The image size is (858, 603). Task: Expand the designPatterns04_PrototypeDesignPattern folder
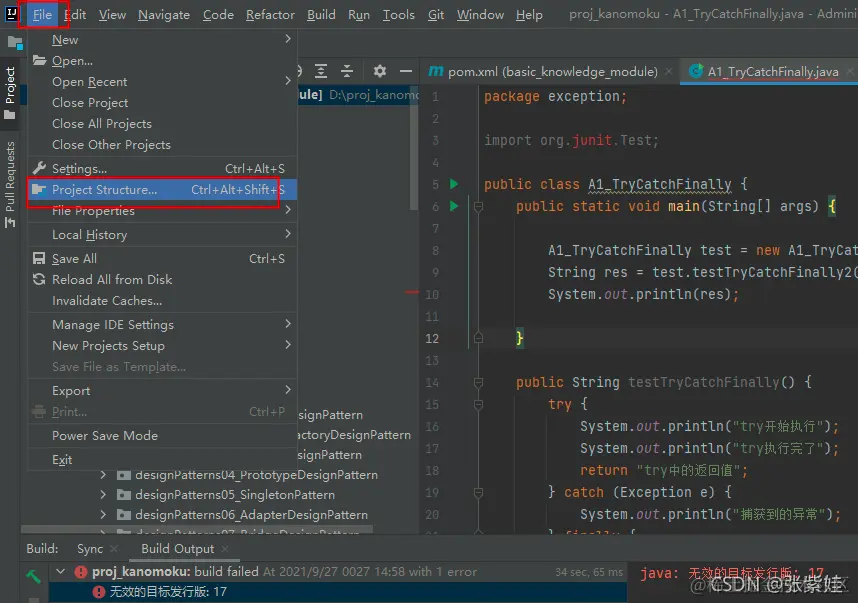pyautogui.click(x=103, y=475)
